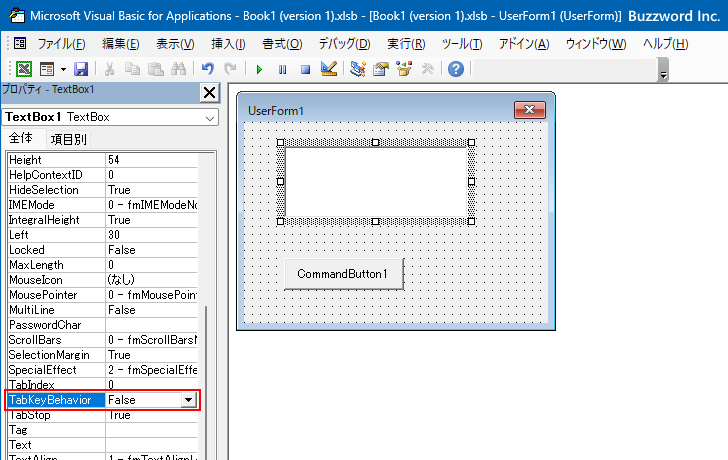The width and height of the screenshot is (728, 460).
Task: Select the MaxLength property
Action: coord(57,265)
